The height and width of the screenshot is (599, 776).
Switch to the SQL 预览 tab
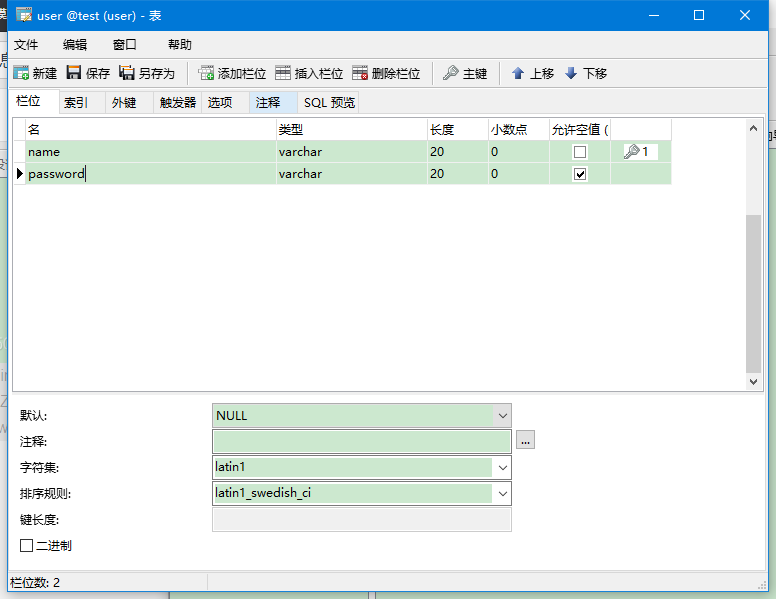tap(329, 102)
